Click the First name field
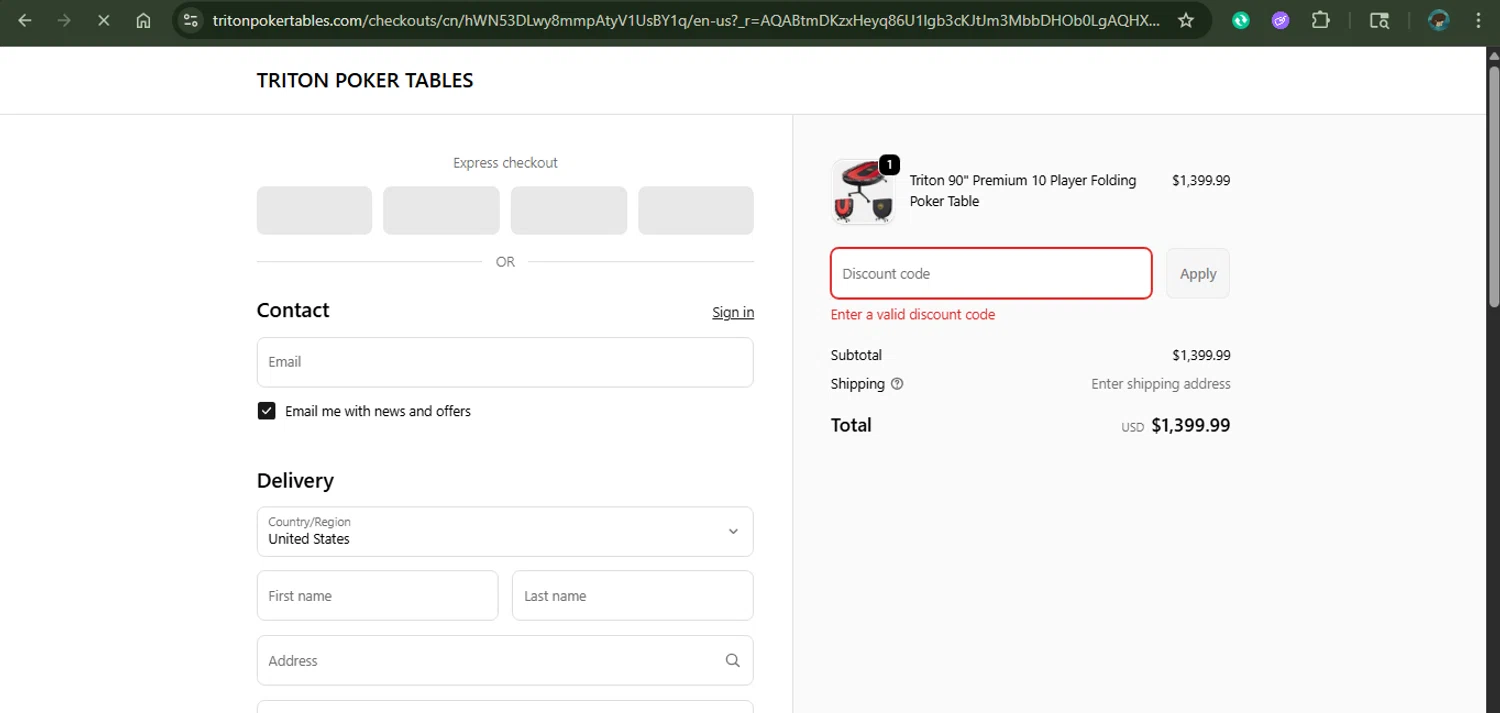 click(x=377, y=596)
